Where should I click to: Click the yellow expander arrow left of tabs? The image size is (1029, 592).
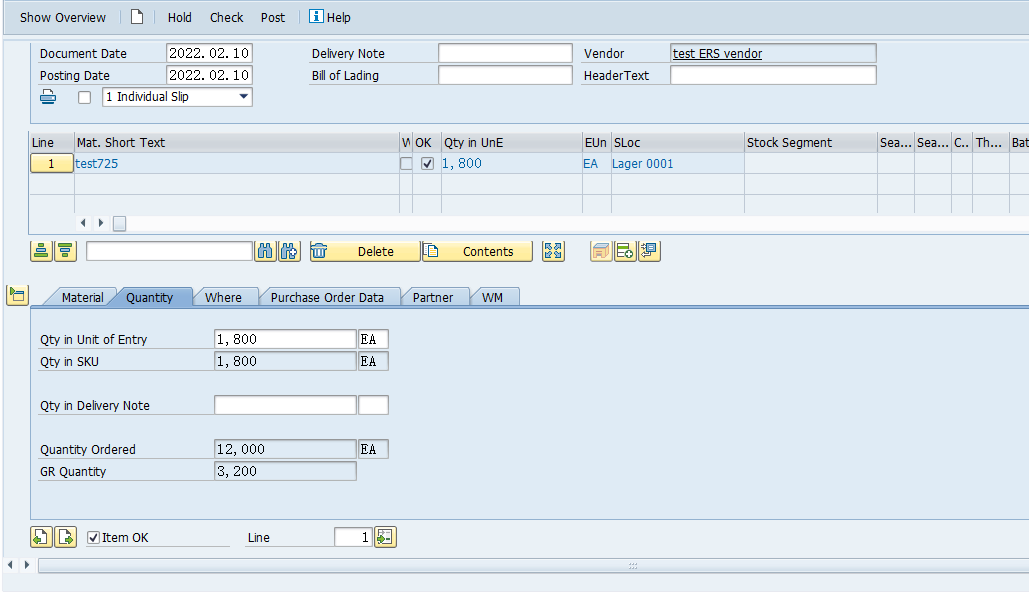click(17, 295)
